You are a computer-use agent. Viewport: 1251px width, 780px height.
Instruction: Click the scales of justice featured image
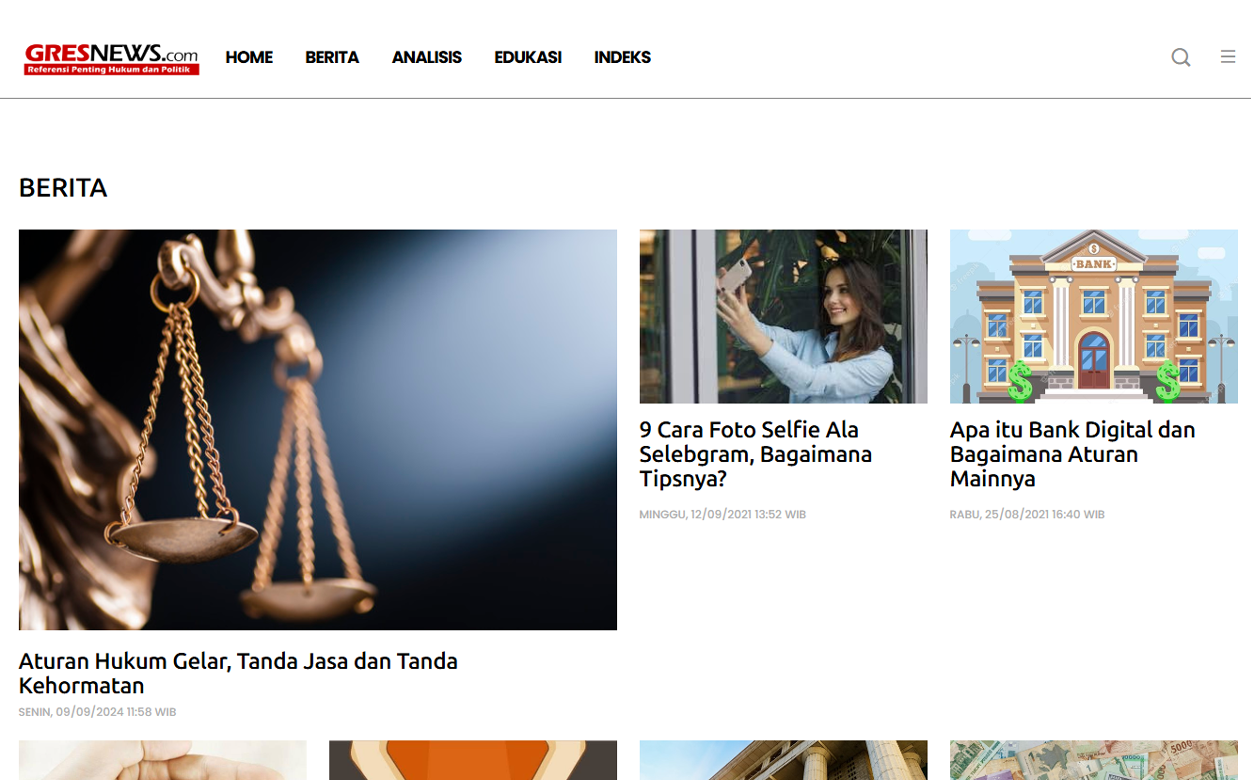tap(317, 429)
